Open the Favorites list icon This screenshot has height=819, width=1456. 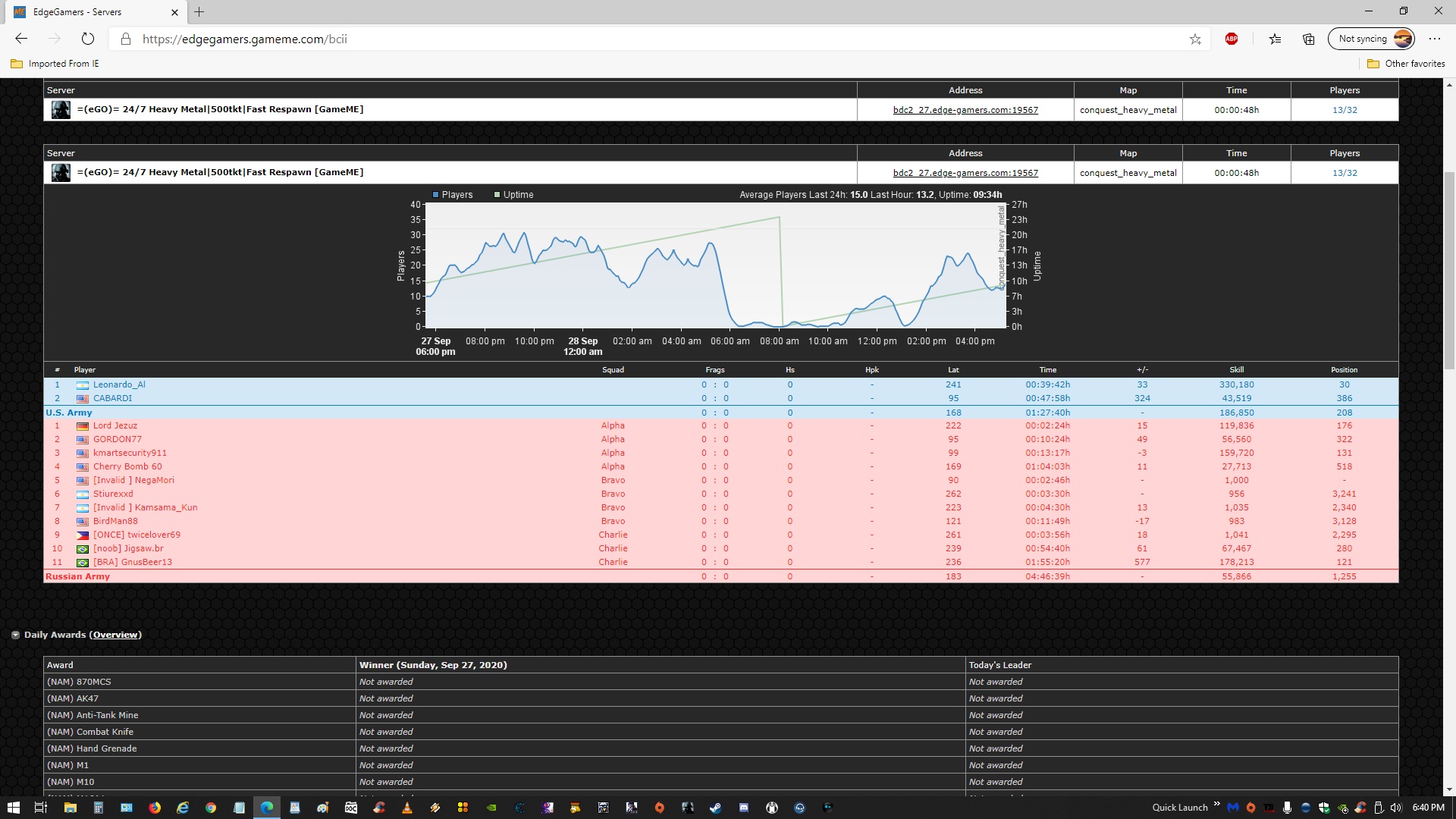pos(1275,39)
